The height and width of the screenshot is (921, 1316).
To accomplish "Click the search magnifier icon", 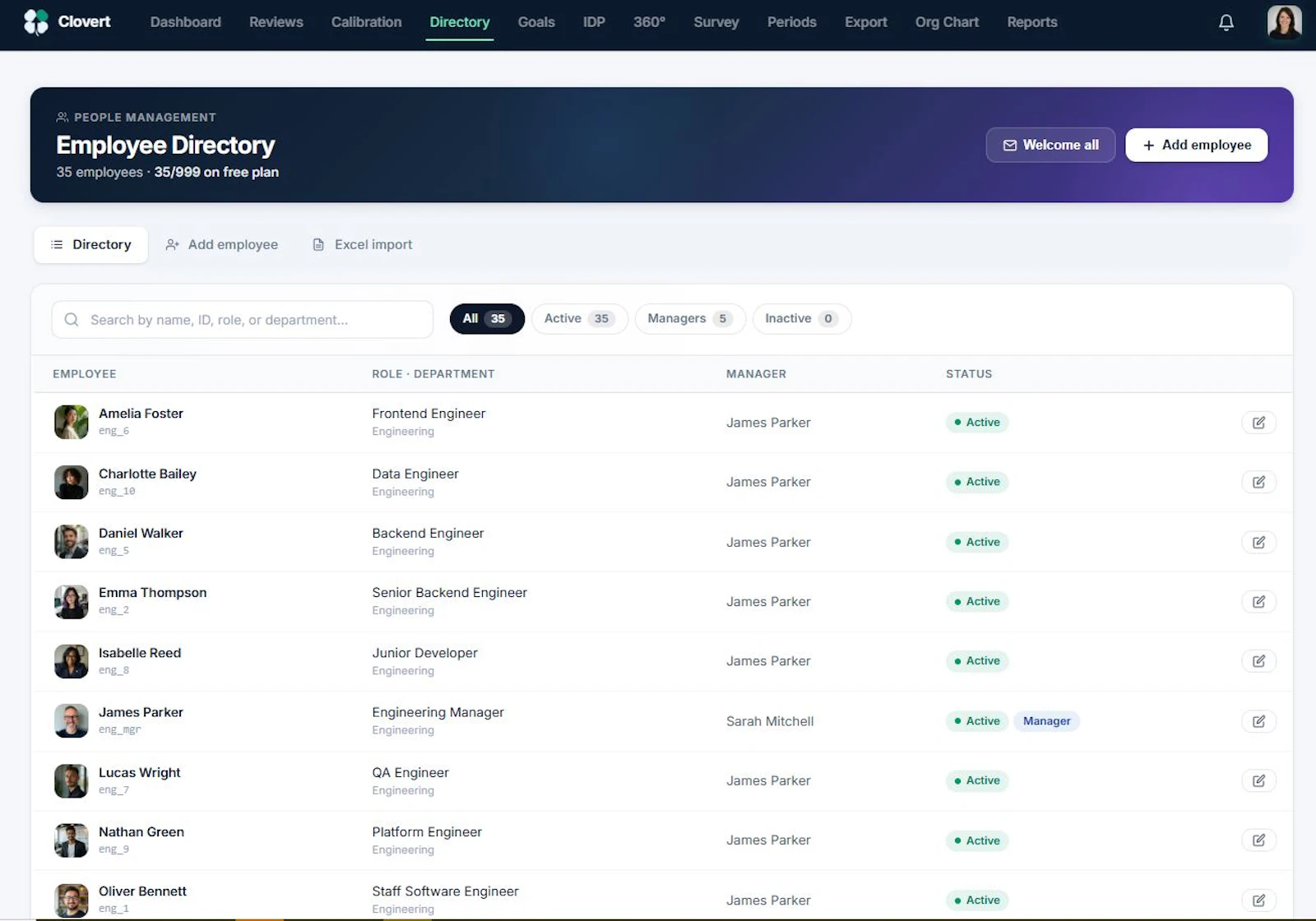I will 72,320.
